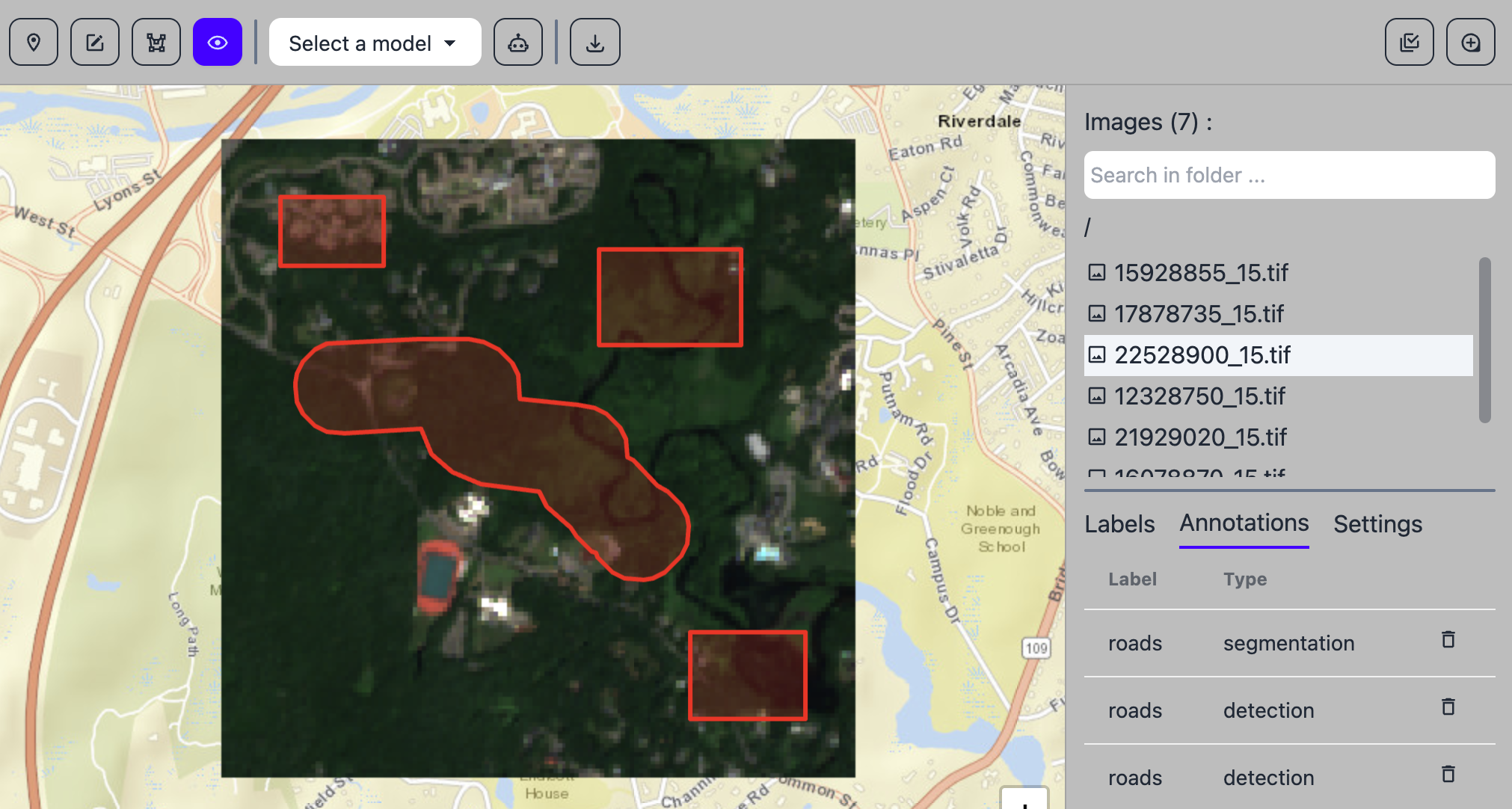The image size is (1512, 809).
Task: Focus the Search in folder field
Action: pyautogui.click(x=1289, y=175)
